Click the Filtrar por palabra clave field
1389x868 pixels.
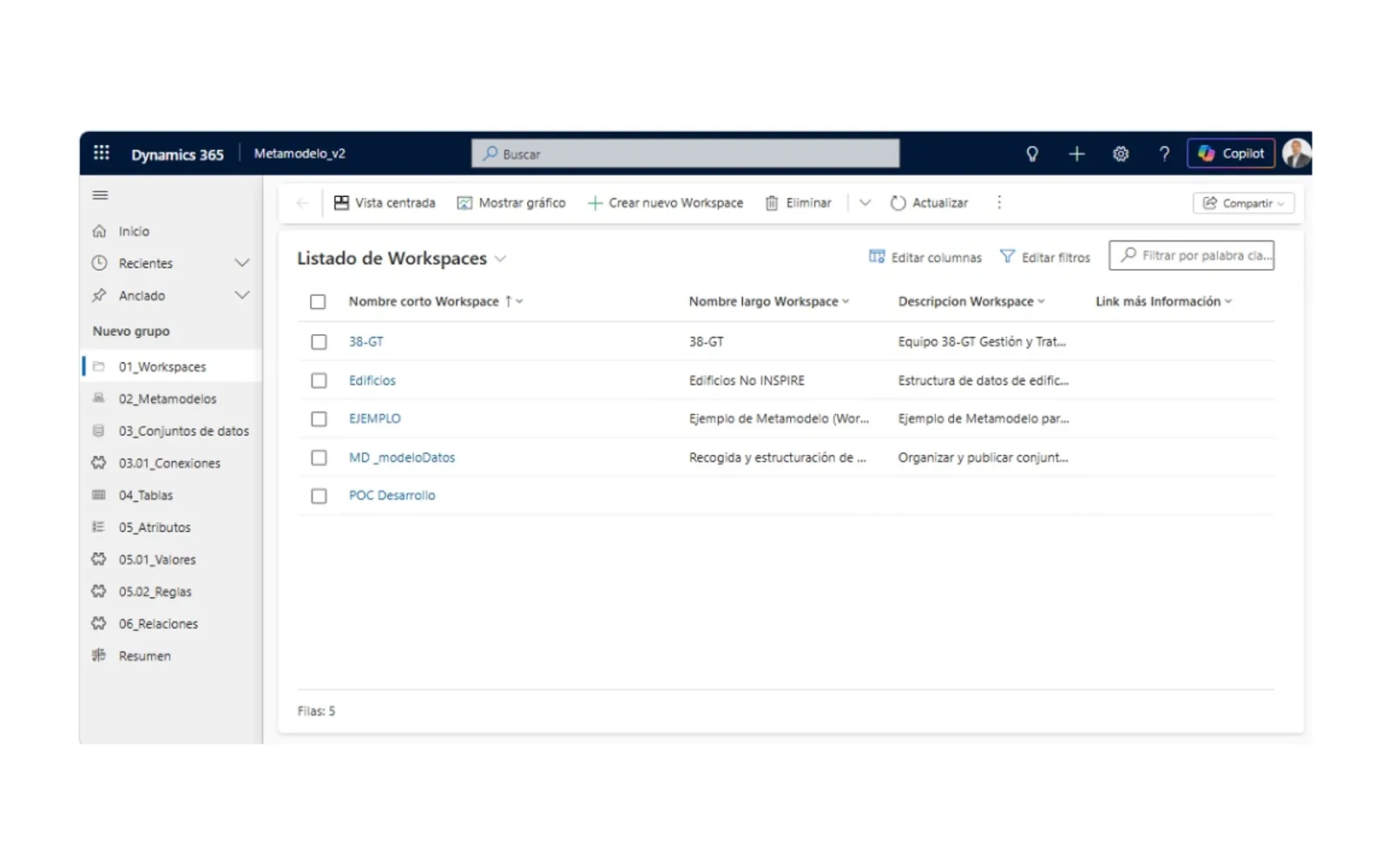click(1191, 255)
